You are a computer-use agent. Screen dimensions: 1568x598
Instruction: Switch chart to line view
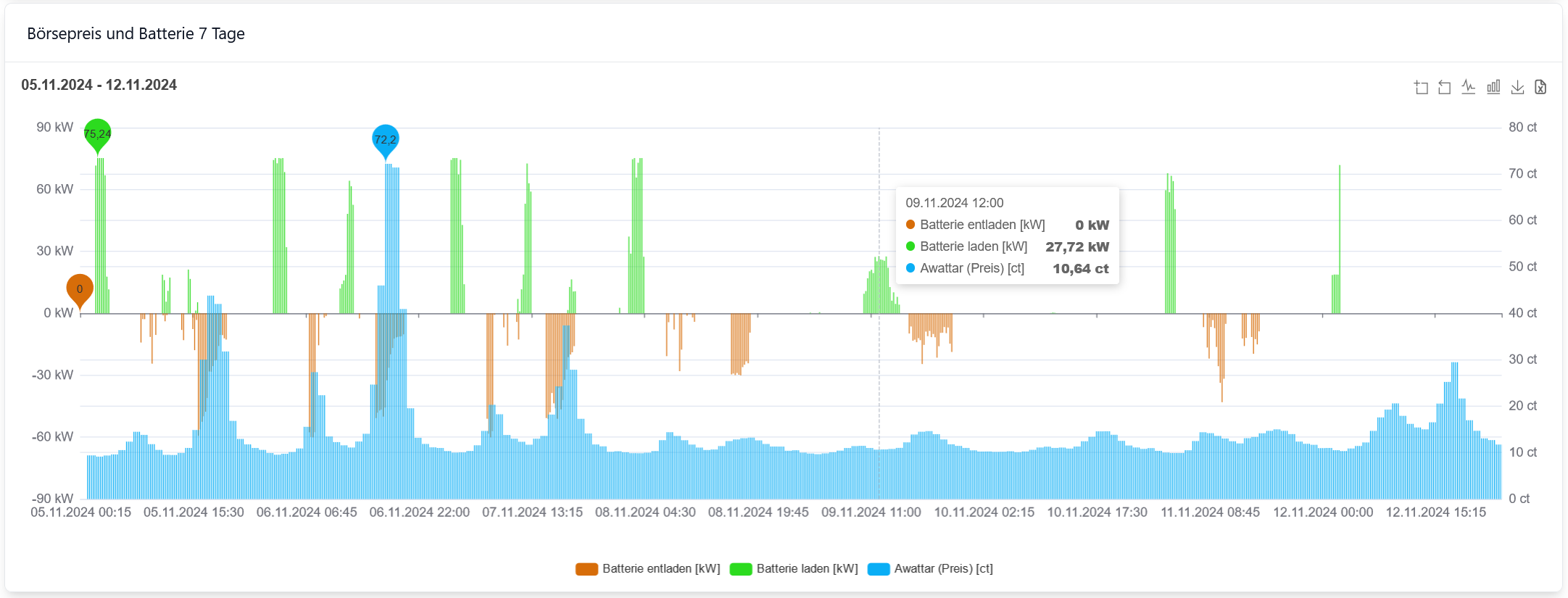click(x=1468, y=87)
